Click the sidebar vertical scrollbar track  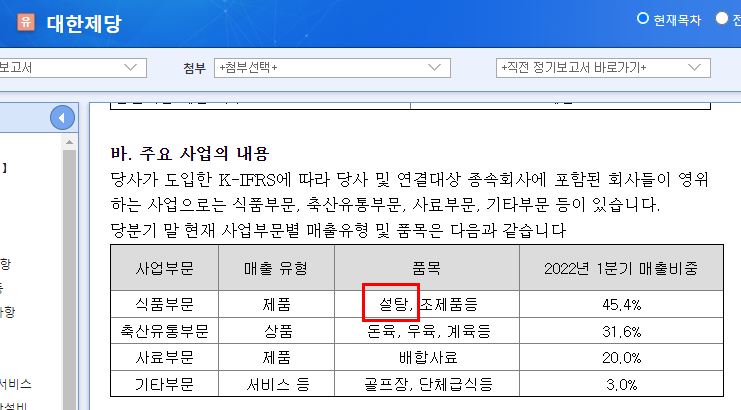tap(69, 279)
